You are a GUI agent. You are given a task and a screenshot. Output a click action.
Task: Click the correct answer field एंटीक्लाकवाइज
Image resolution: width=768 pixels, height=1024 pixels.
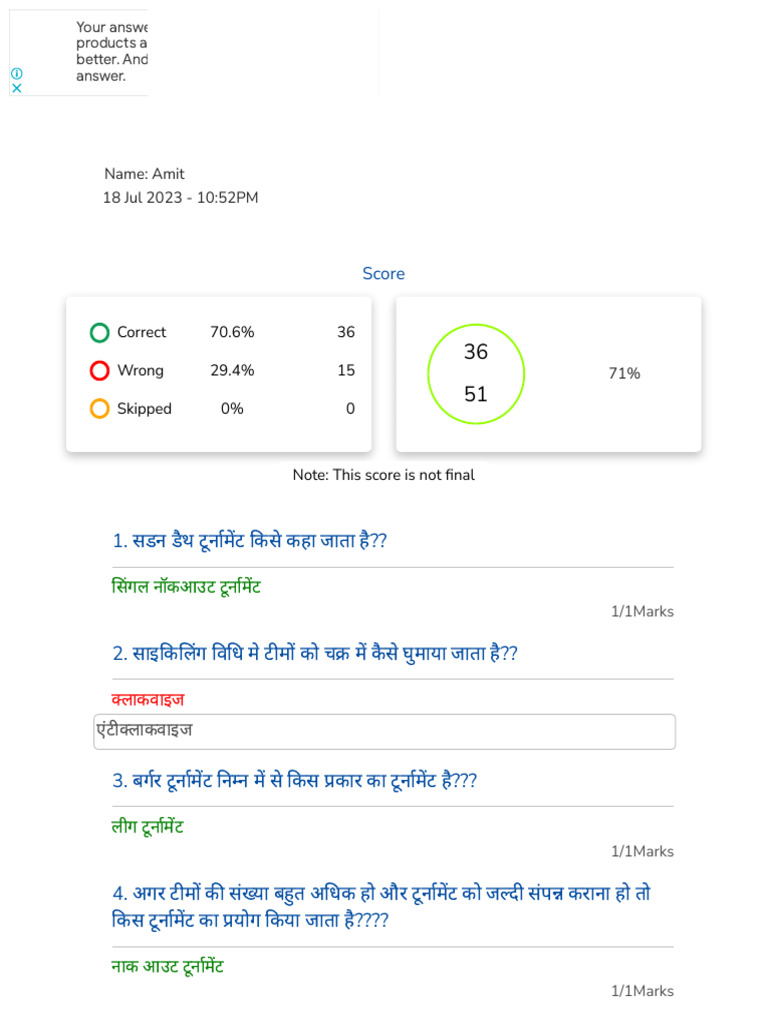(x=385, y=731)
